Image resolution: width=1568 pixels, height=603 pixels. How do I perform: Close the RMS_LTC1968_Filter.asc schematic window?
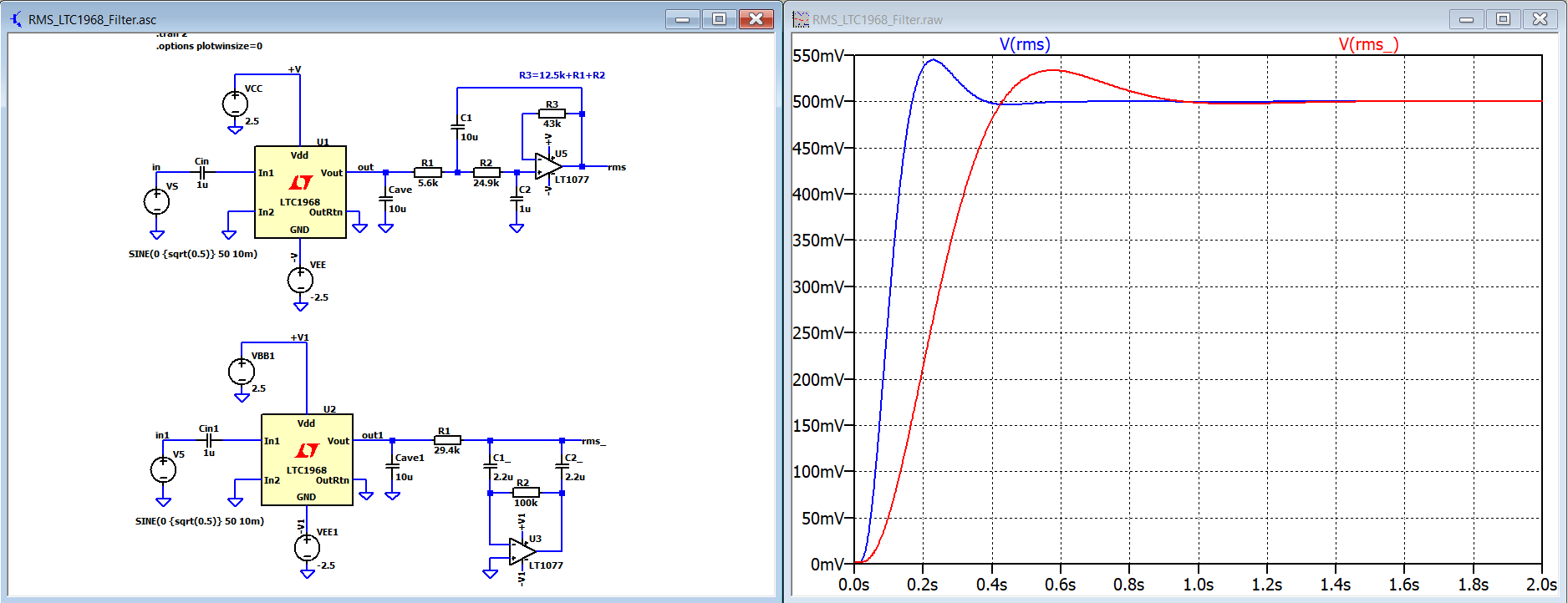[x=756, y=18]
